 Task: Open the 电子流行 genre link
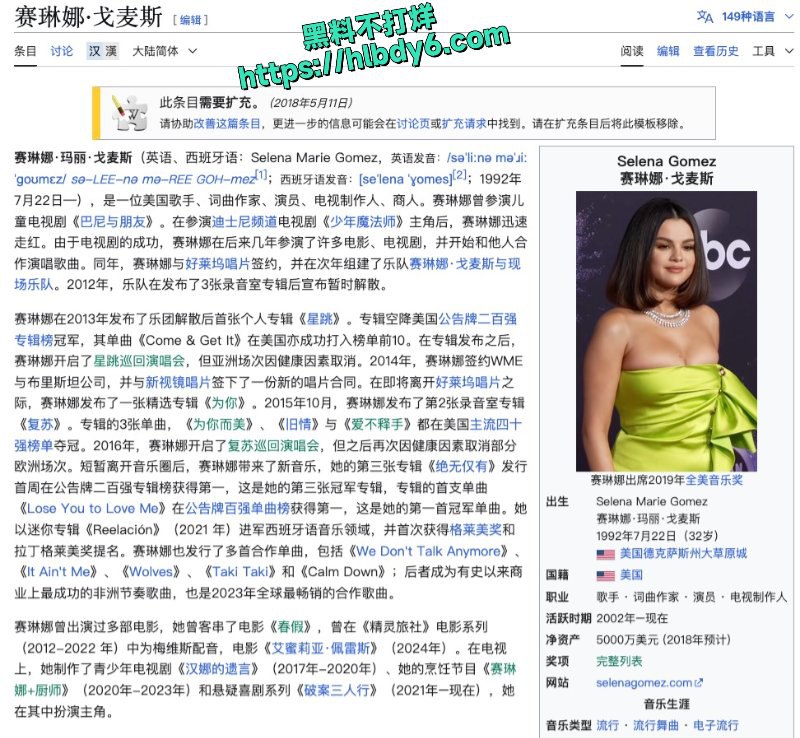[715, 726]
